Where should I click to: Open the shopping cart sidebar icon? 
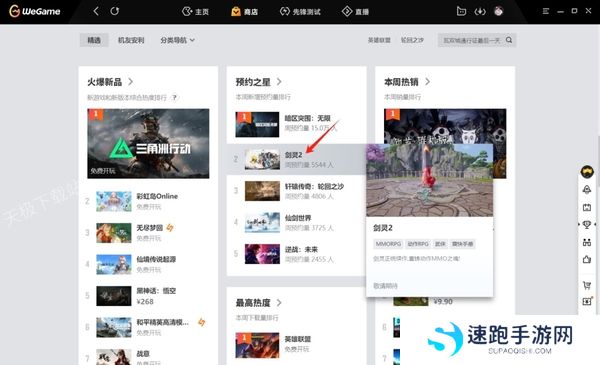click(x=587, y=285)
